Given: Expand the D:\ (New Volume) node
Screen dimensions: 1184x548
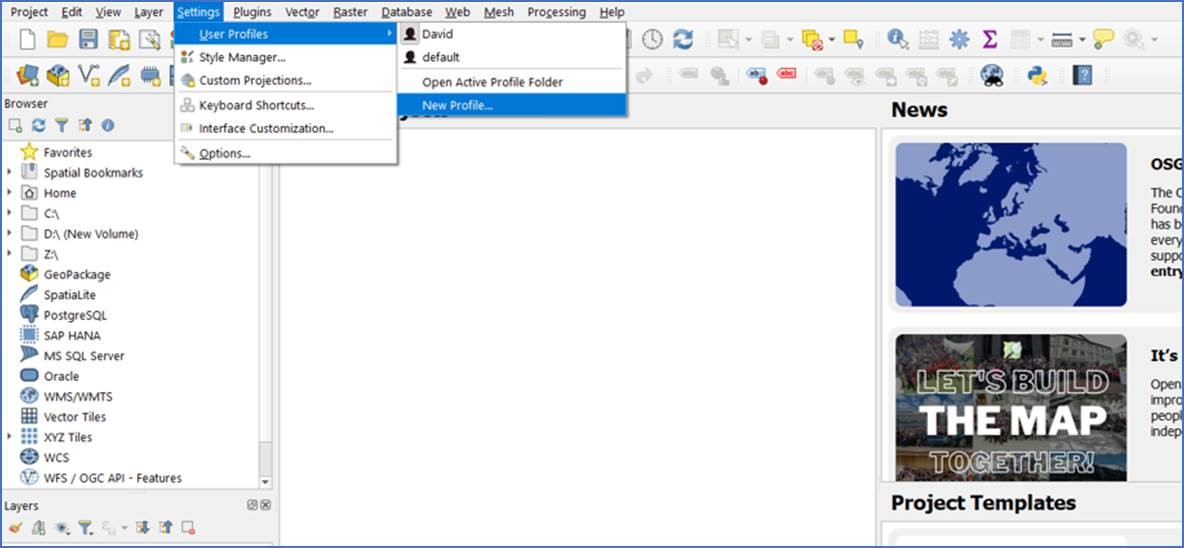Looking at the screenshot, I should pyautogui.click(x=9, y=233).
